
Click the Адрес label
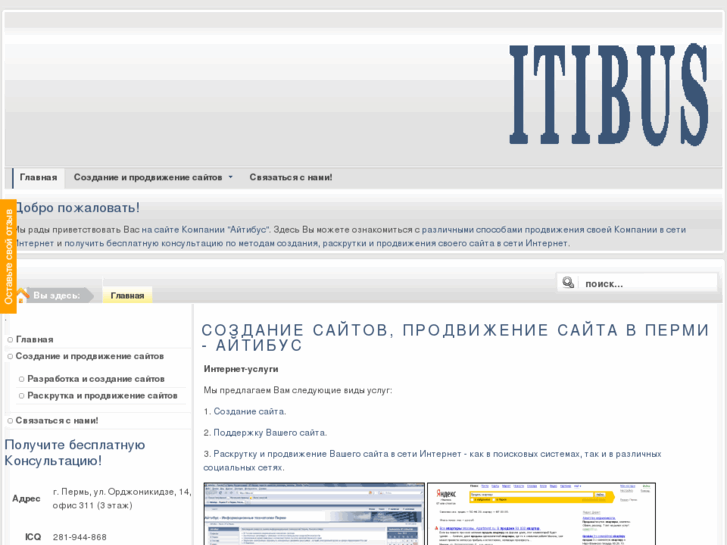pos(26,499)
